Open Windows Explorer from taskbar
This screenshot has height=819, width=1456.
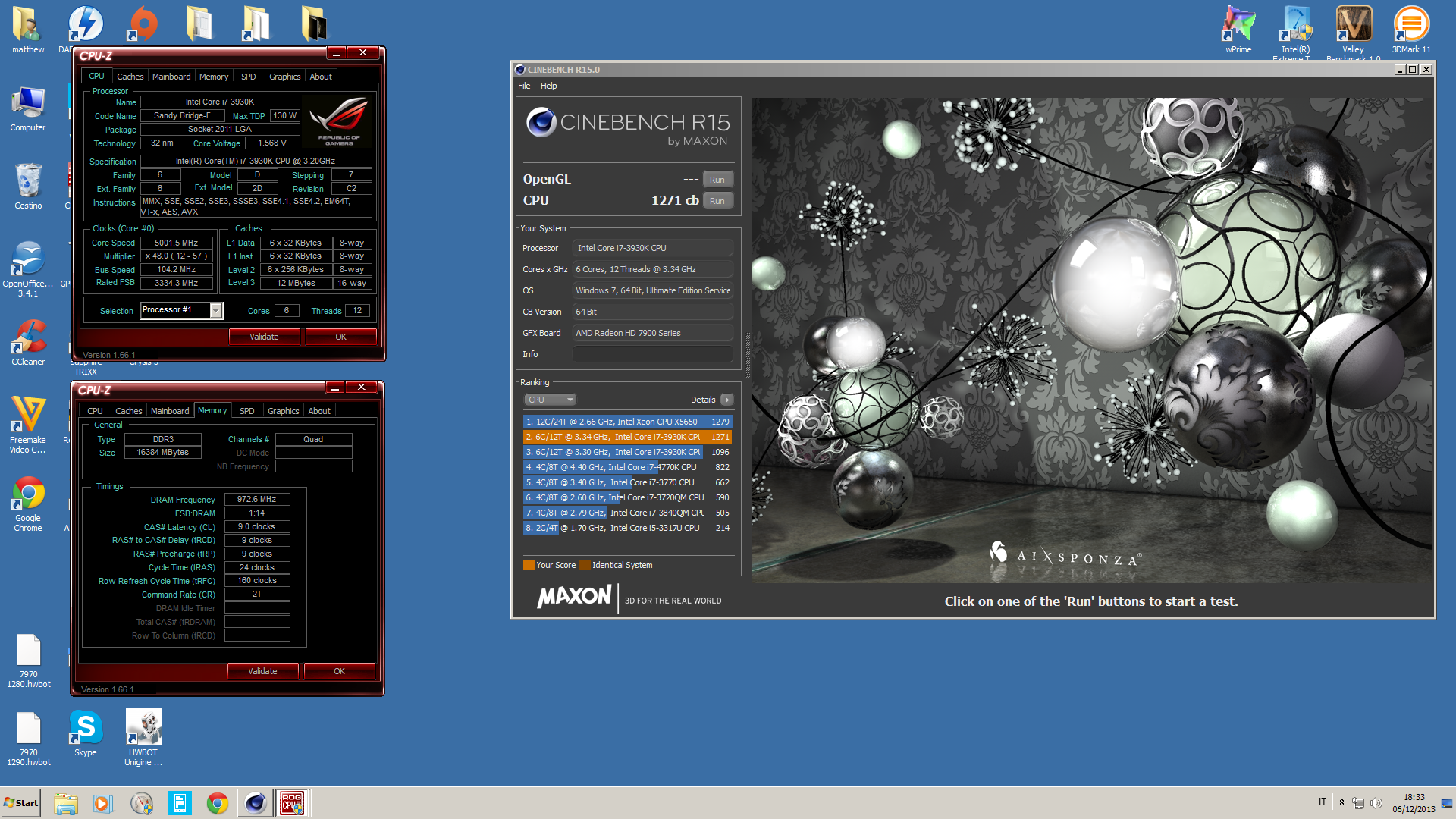66,803
